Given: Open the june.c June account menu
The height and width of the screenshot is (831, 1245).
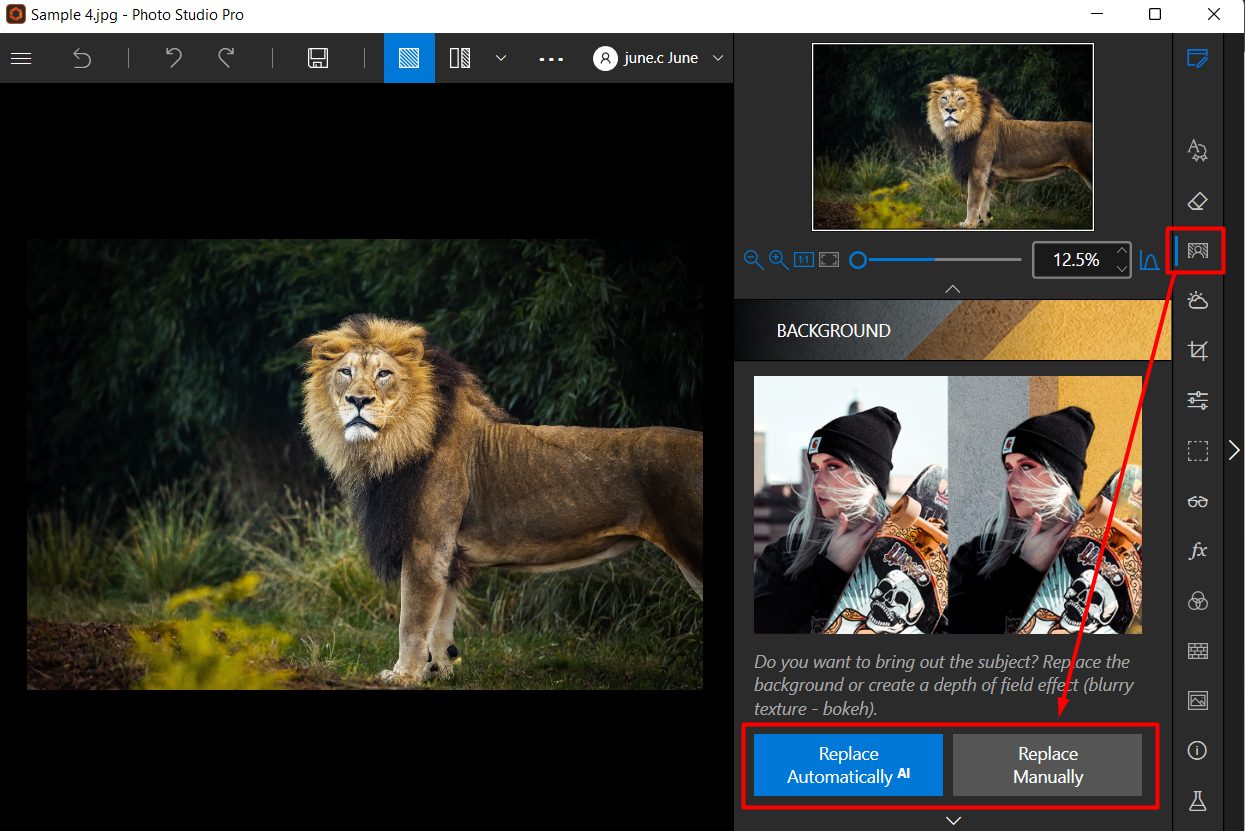Looking at the screenshot, I should click(658, 58).
